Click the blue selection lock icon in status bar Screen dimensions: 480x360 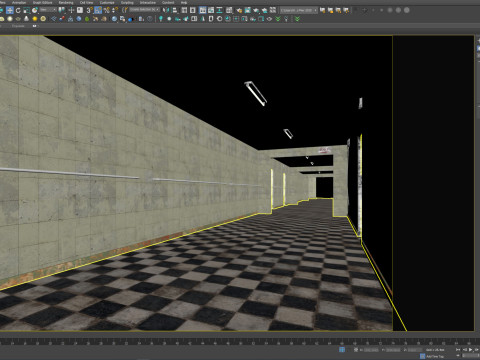(342, 350)
